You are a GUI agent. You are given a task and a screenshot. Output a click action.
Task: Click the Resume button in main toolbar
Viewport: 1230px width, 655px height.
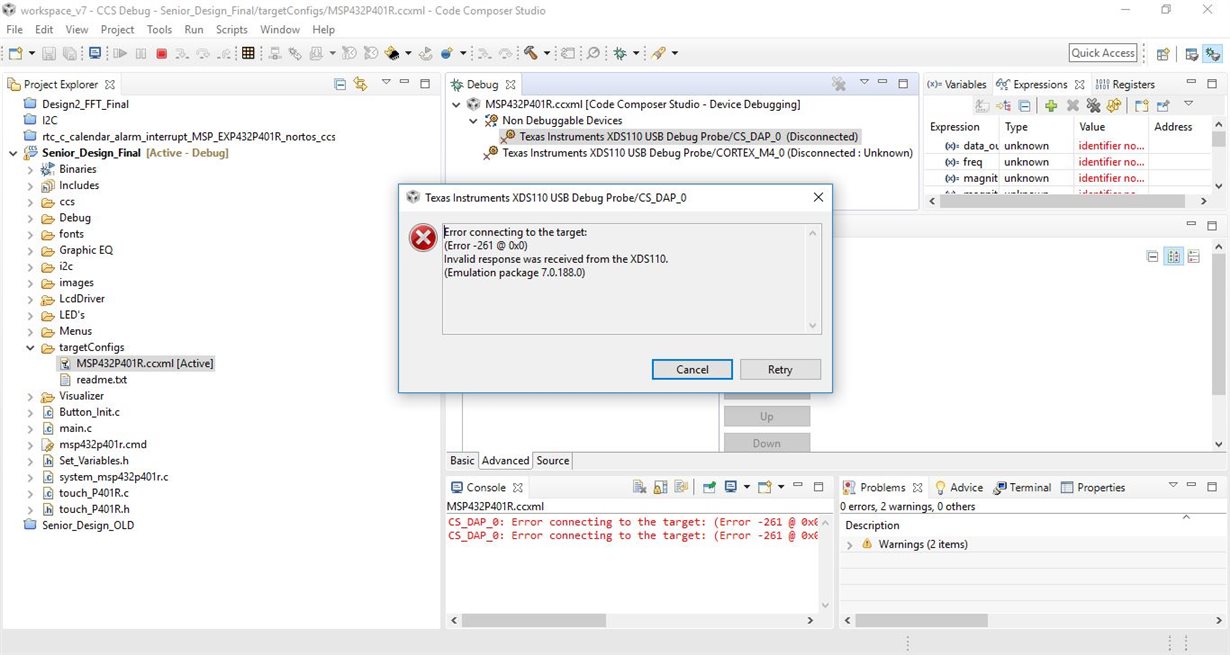coord(120,53)
